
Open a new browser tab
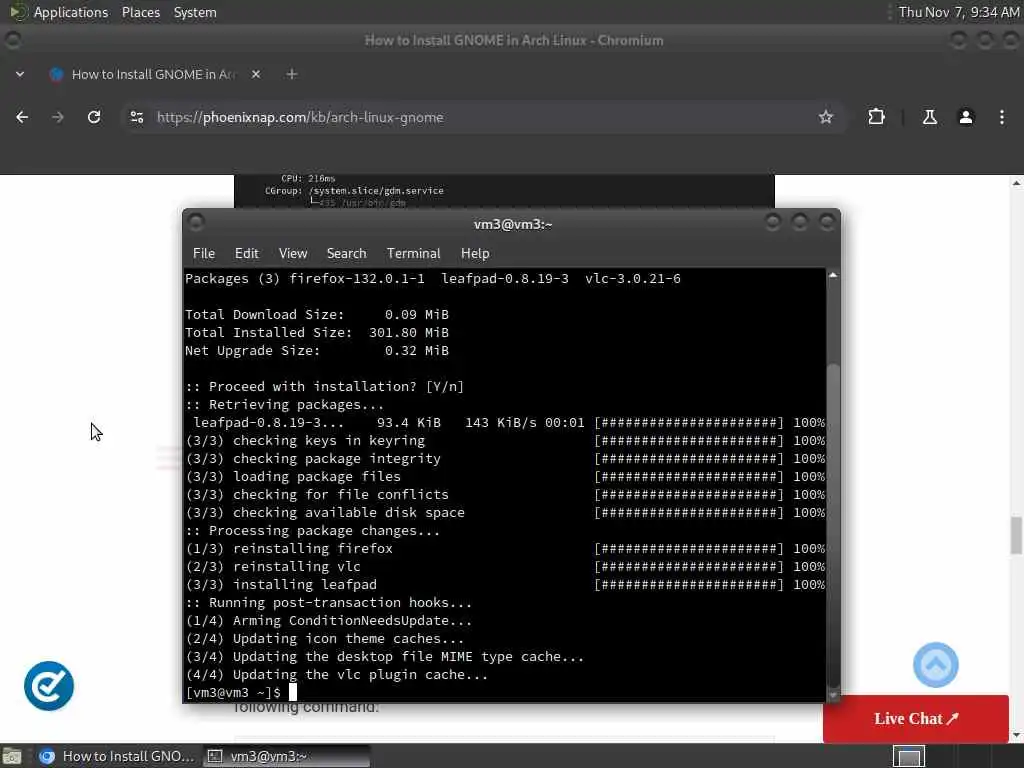pyautogui.click(x=292, y=74)
